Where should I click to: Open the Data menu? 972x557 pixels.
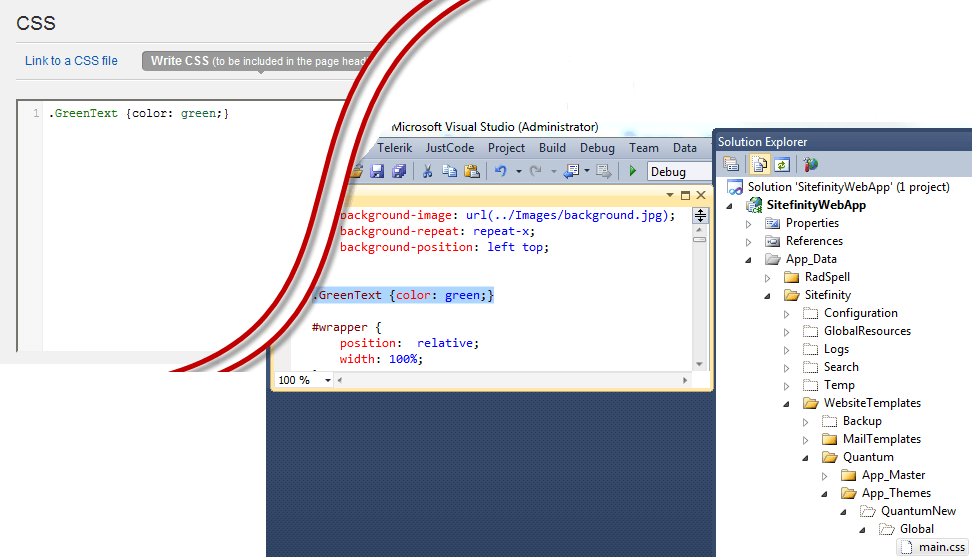pyautogui.click(x=684, y=148)
